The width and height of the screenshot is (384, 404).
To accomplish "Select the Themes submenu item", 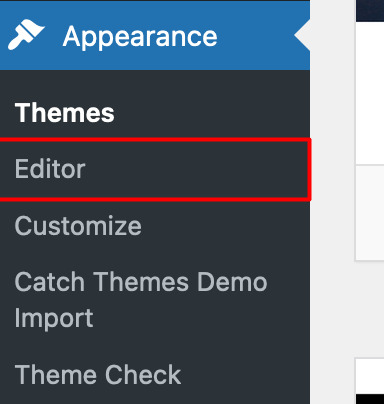I will point(65,113).
